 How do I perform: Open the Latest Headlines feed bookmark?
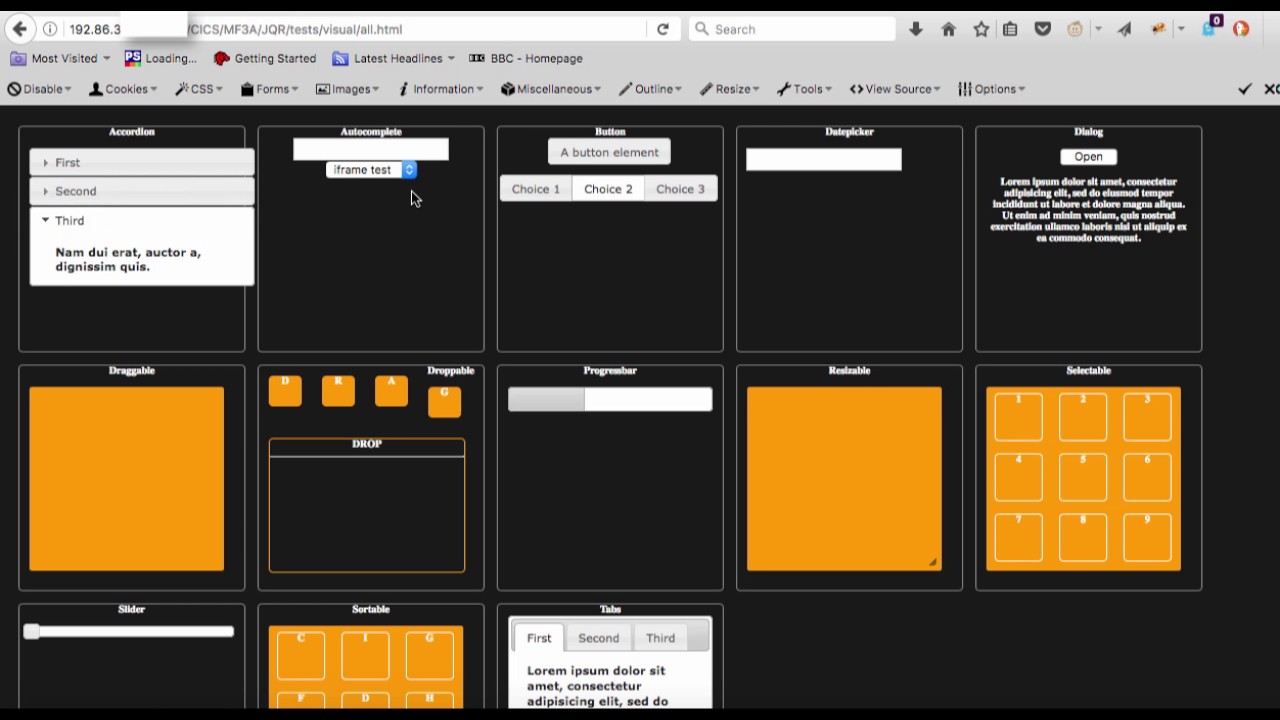(394, 58)
